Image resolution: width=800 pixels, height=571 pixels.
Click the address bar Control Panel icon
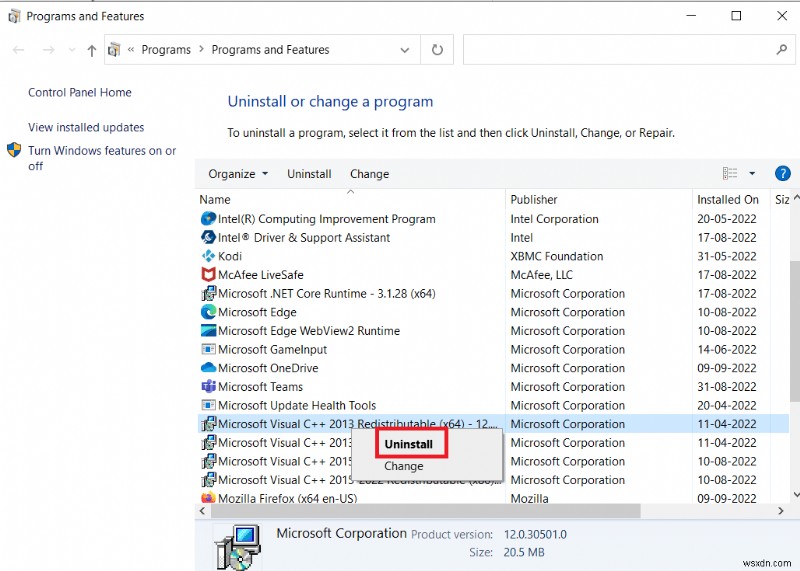click(114, 49)
